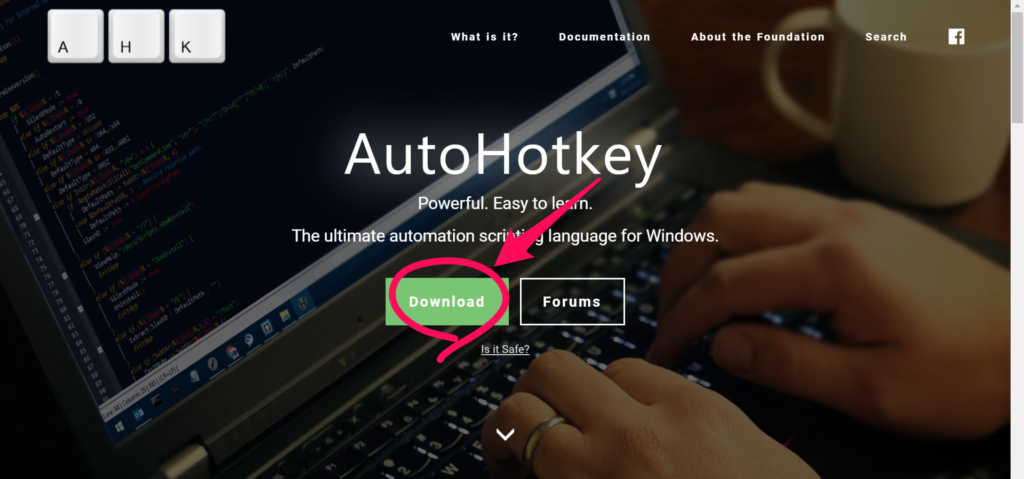Open 'About the Foundation' page
1024x479 pixels.
[x=758, y=37]
